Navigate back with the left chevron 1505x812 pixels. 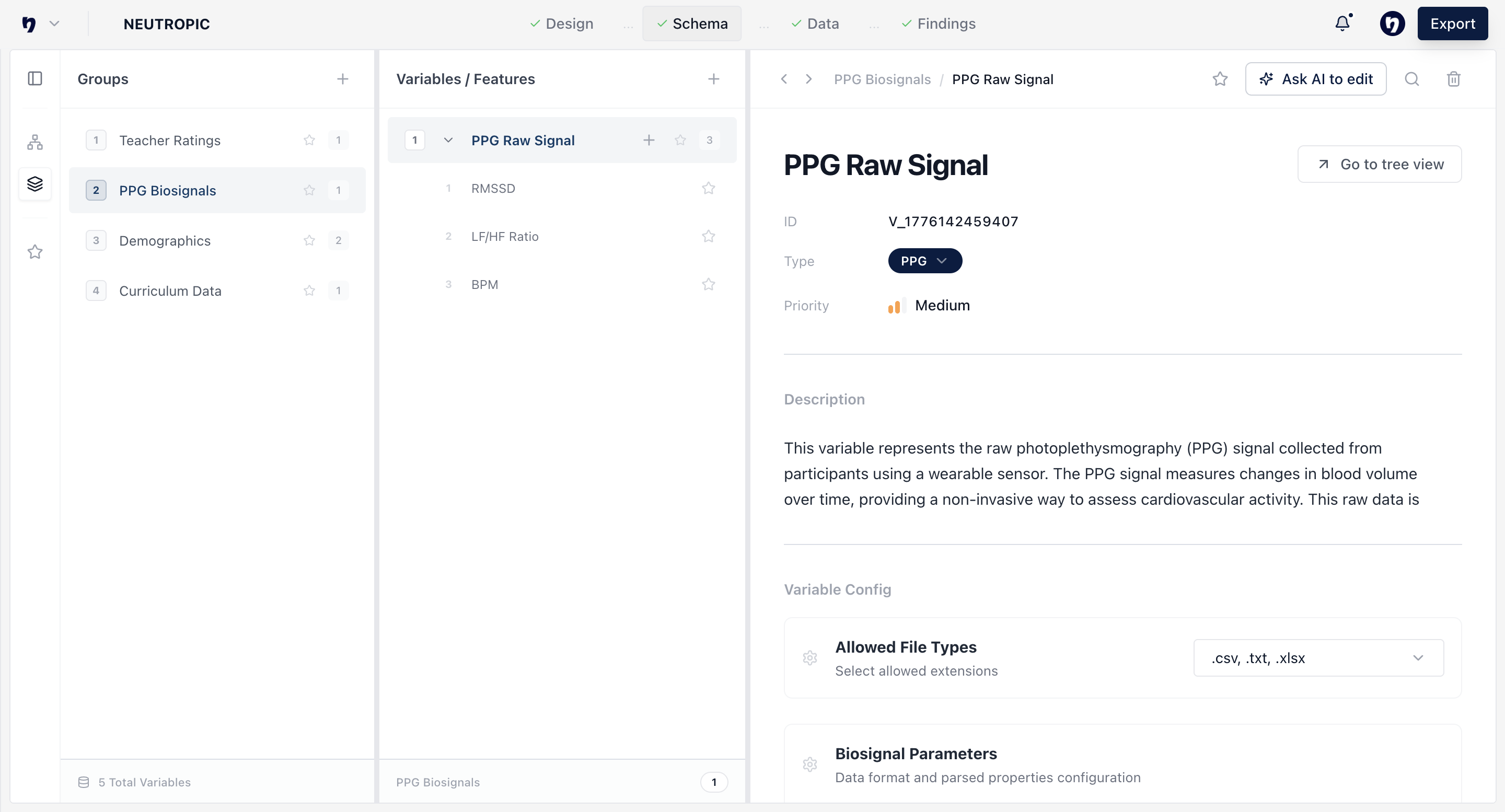(x=784, y=79)
